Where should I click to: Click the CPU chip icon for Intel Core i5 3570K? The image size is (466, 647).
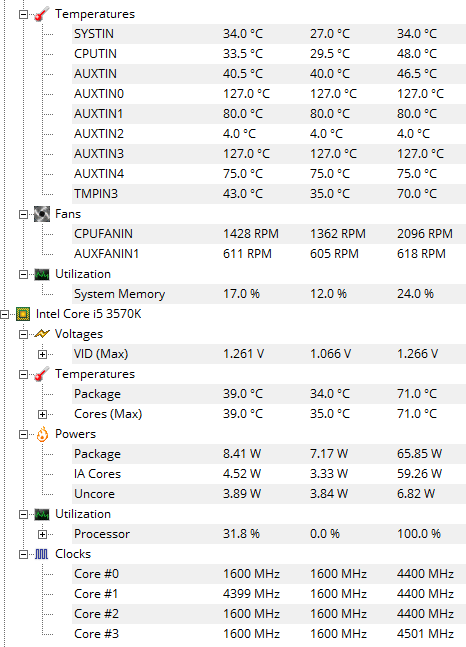(23, 314)
